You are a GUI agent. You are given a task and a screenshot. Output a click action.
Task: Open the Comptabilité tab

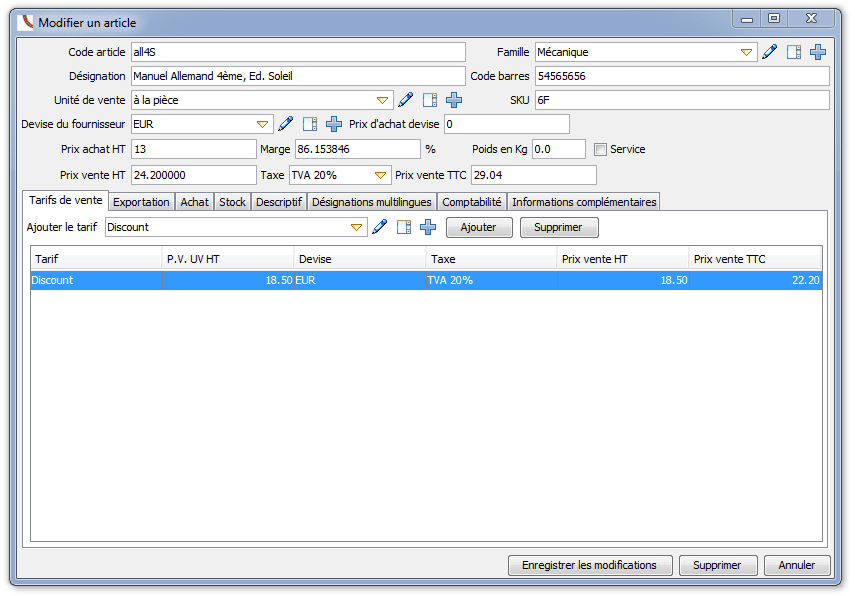tap(472, 202)
